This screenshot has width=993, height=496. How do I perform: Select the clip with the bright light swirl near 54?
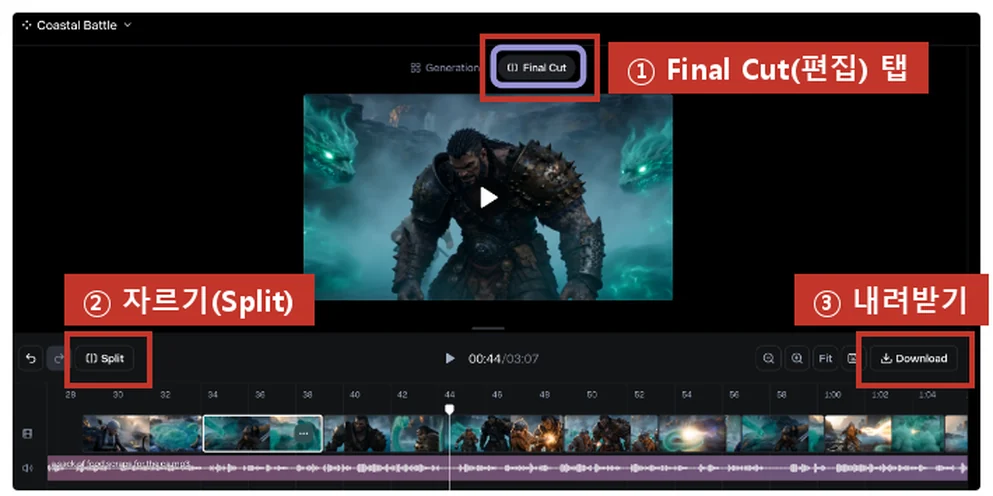(692, 433)
